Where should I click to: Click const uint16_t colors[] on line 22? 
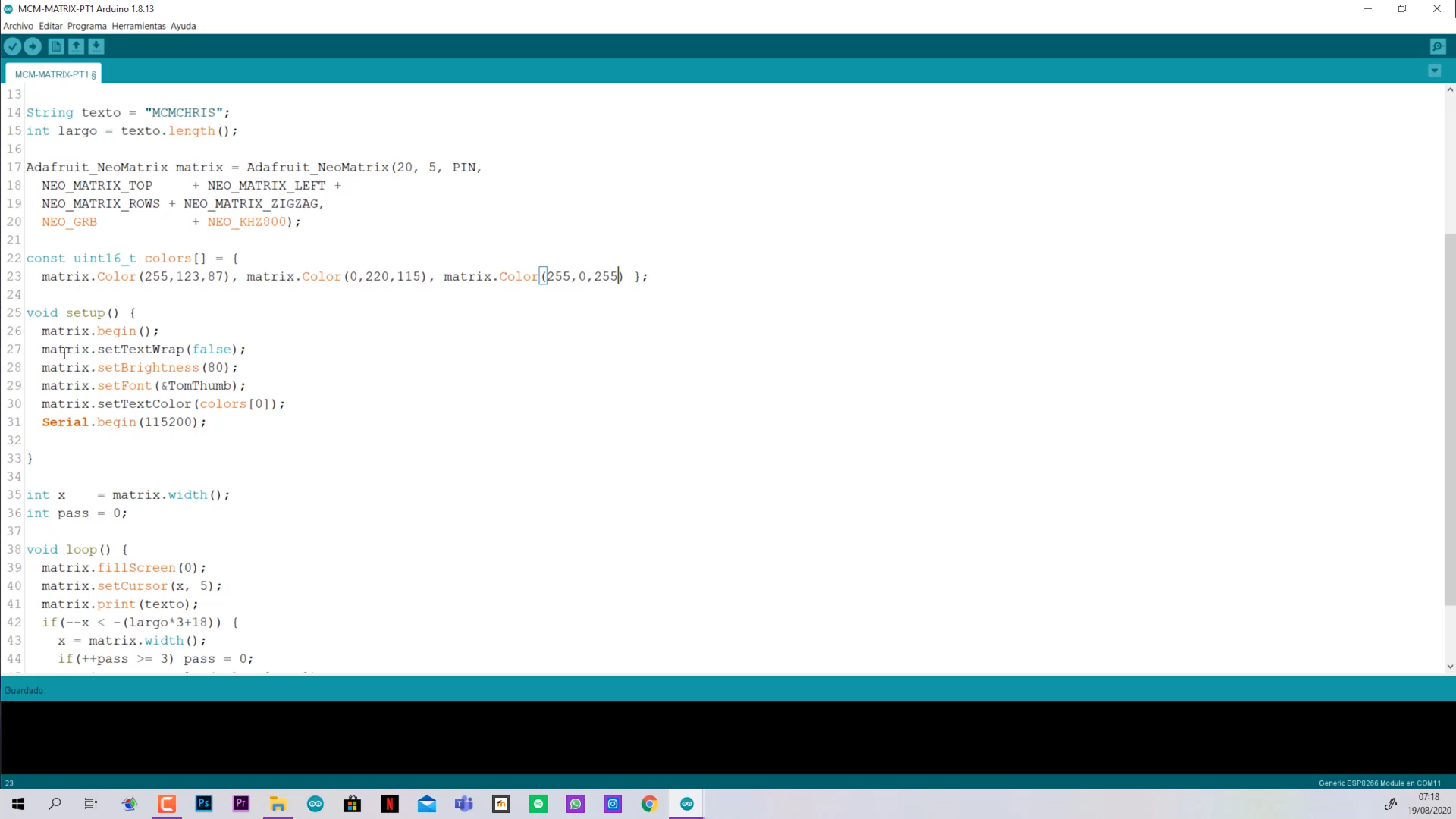[116, 258]
